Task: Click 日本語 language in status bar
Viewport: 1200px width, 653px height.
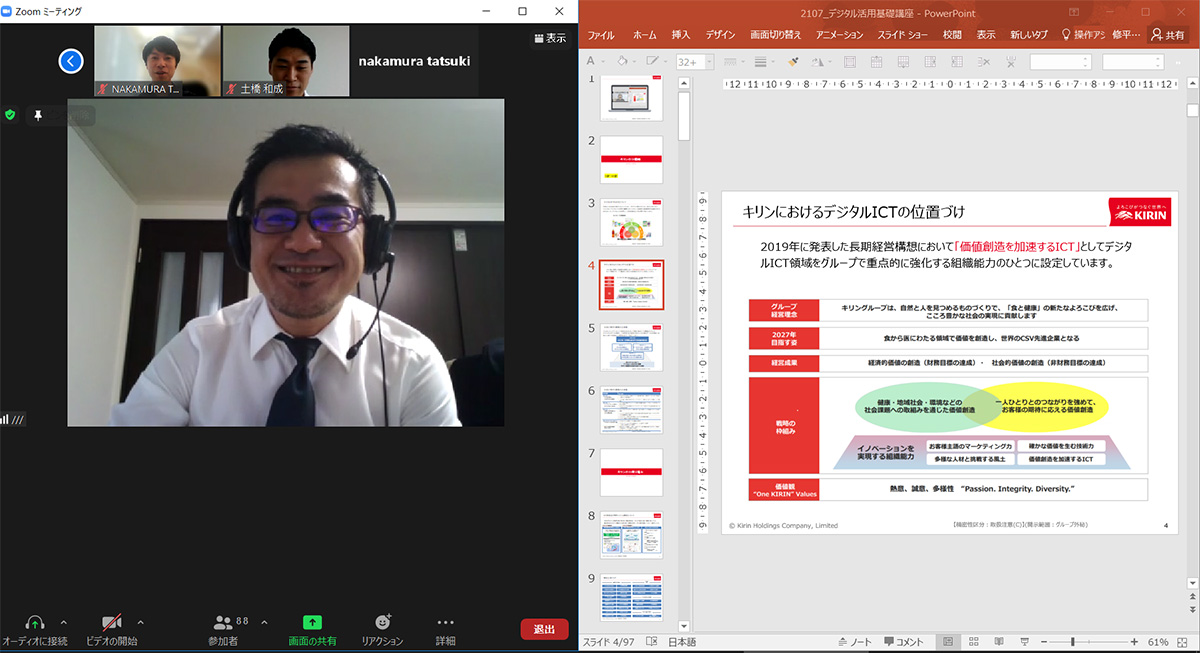Action: pyautogui.click(x=682, y=642)
